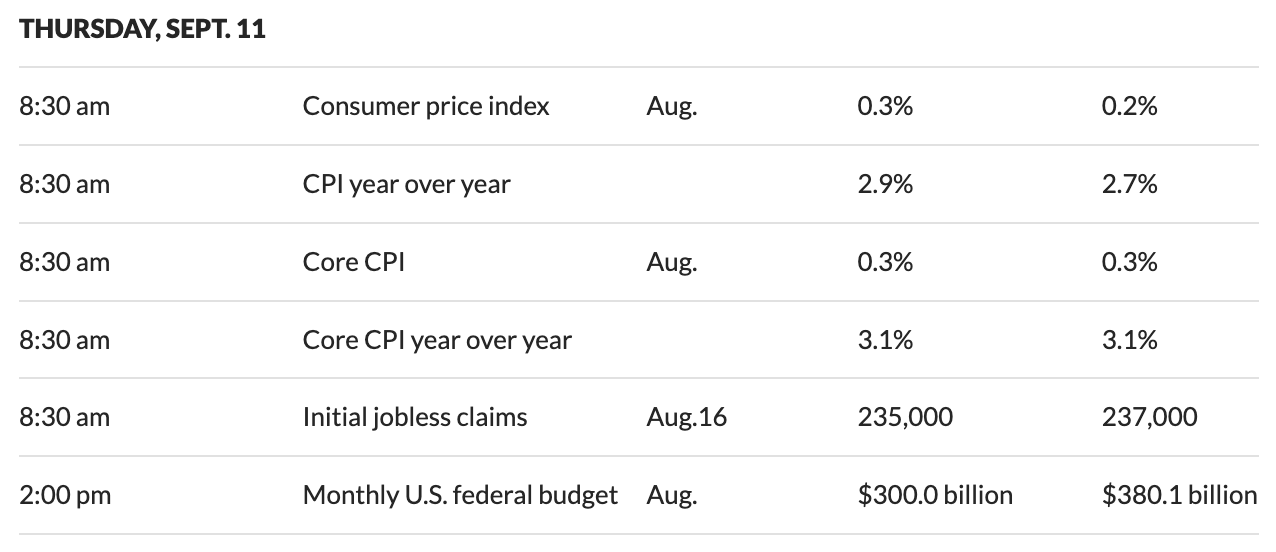Click the Initial jobless claims report
The height and width of the screenshot is (552, 1276).
coord(414,416)
